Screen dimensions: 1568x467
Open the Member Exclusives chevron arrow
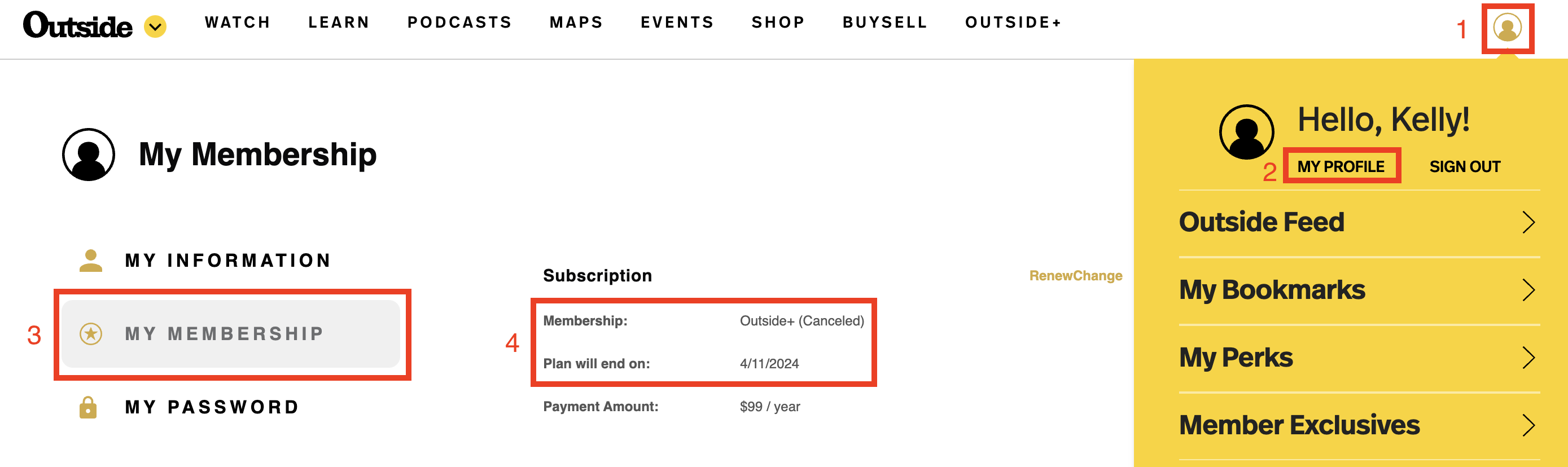[x=1528, y=425]
